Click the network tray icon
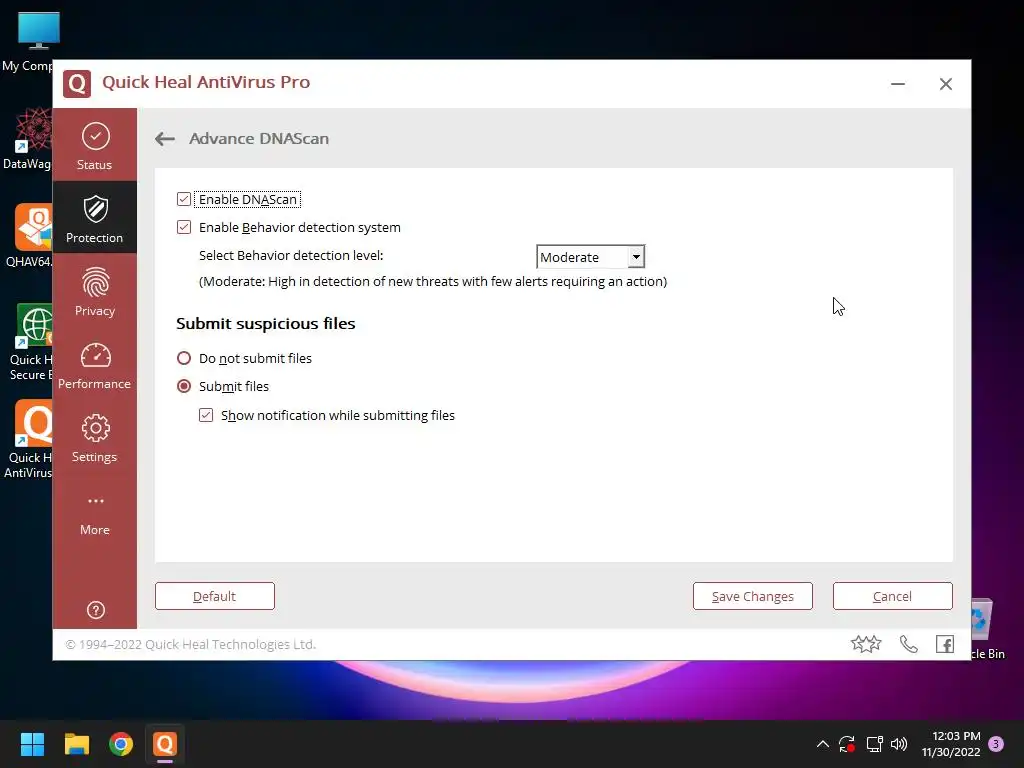This screenshot has width=1024, height=768. (x=874, y=744)
